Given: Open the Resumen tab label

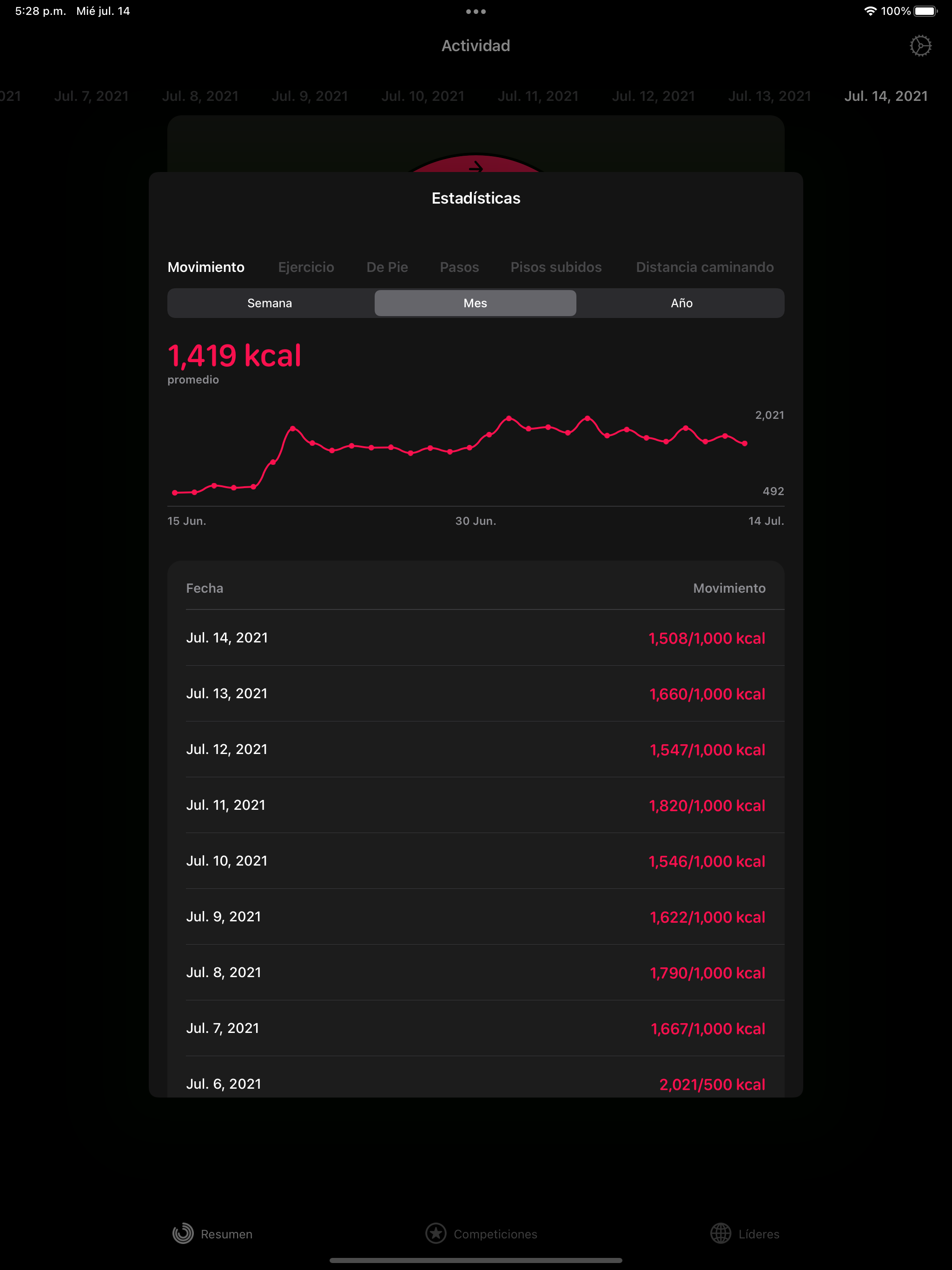Looking at the screenshot, I should click(227, 1234).
